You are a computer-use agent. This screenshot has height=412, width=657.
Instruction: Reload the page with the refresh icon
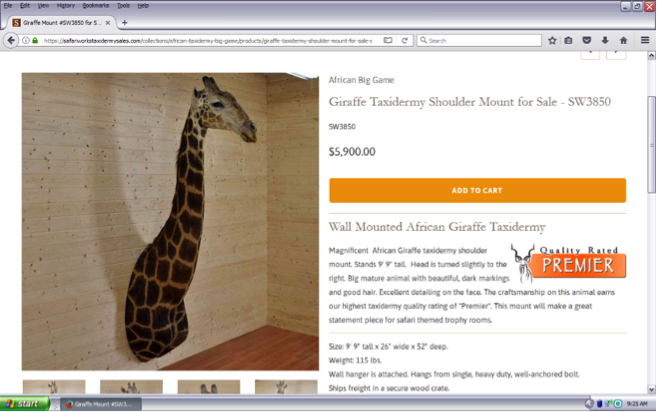coord(404,41)
